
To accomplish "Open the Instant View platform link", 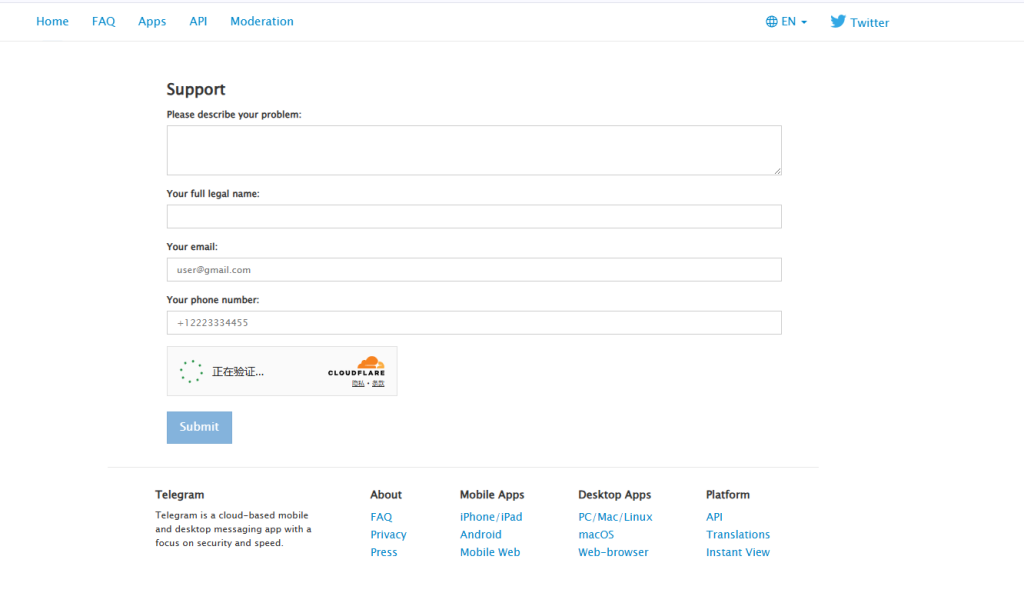I will coord(737,552).
